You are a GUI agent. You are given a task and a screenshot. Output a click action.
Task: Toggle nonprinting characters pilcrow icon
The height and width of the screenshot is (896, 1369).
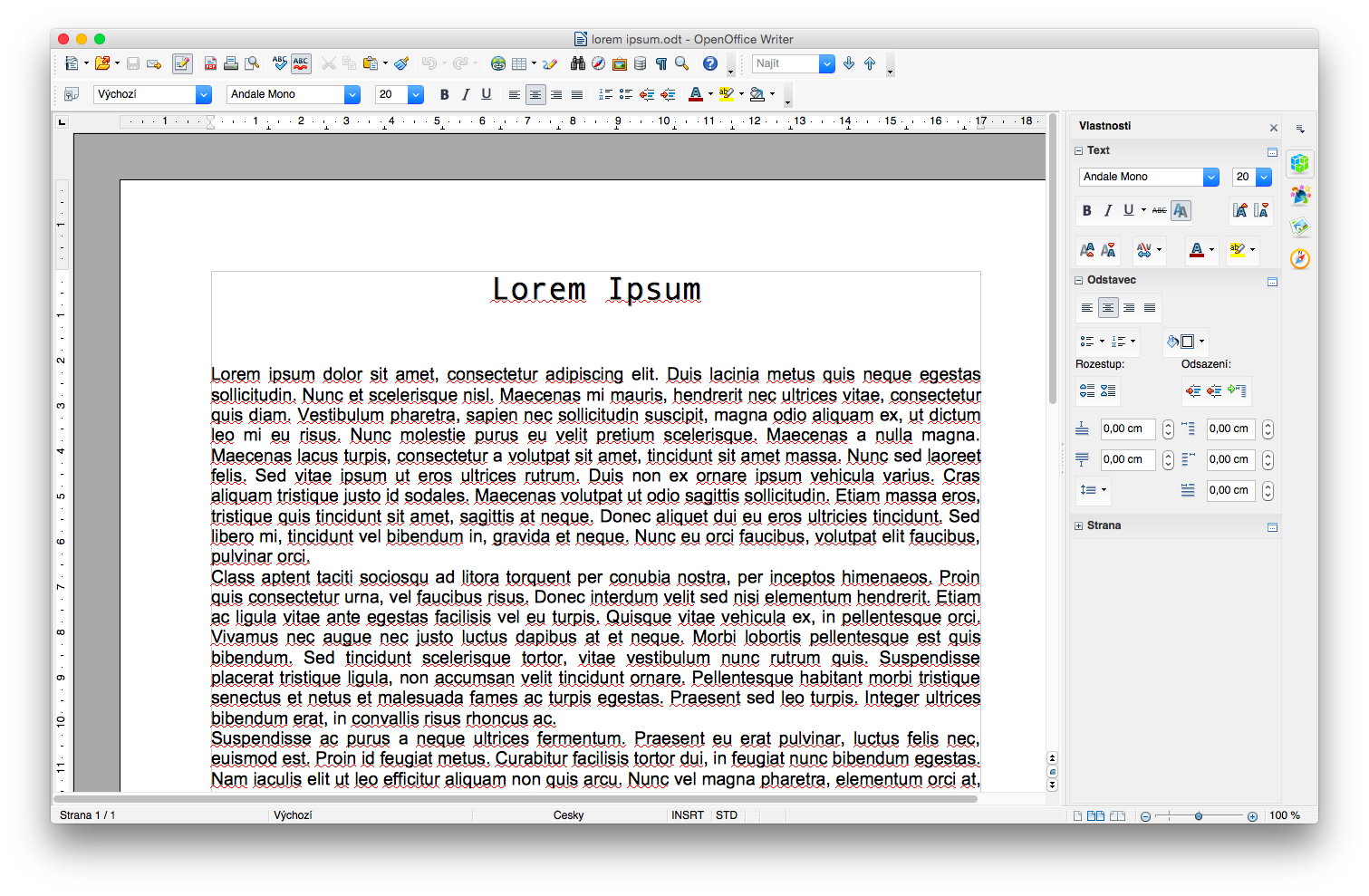click(x=661, y=63)
